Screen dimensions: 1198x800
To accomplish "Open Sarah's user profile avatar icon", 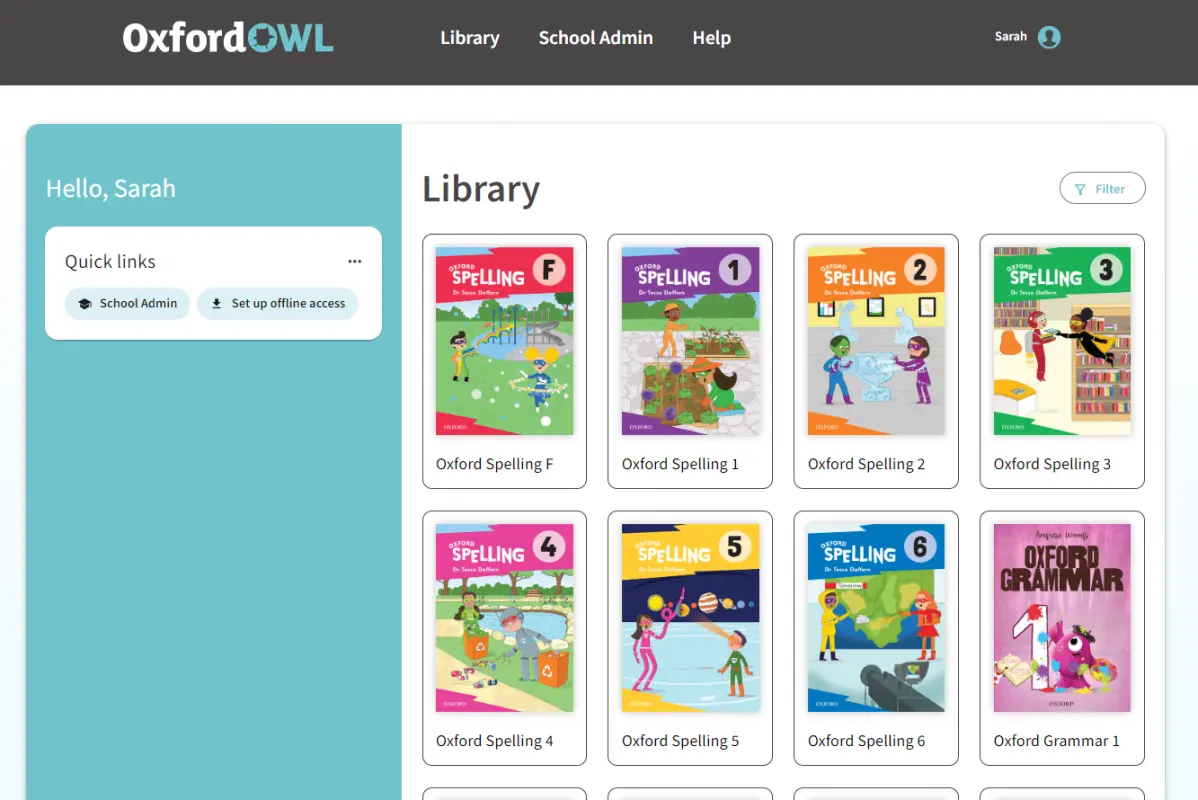I will [x=1049, y=37].
